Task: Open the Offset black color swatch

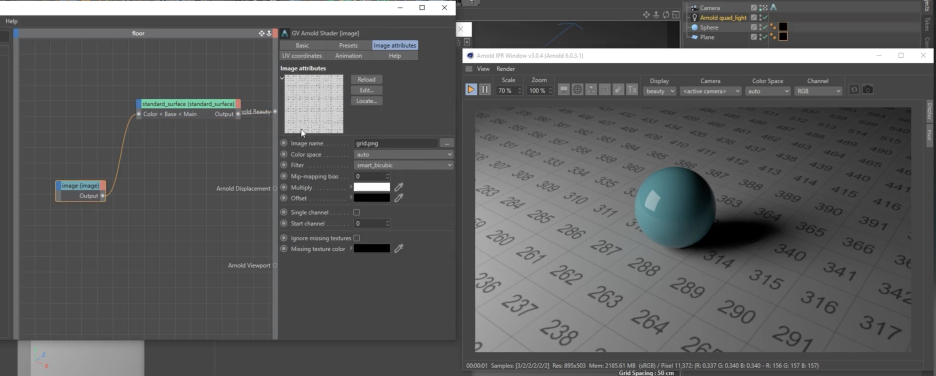Action: (372, 198)
